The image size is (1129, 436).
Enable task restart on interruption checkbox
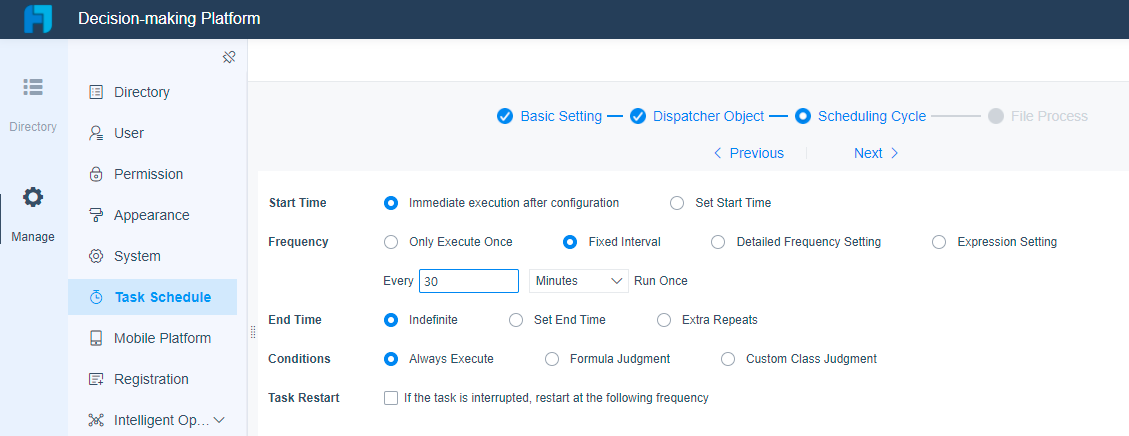point(391,397)
